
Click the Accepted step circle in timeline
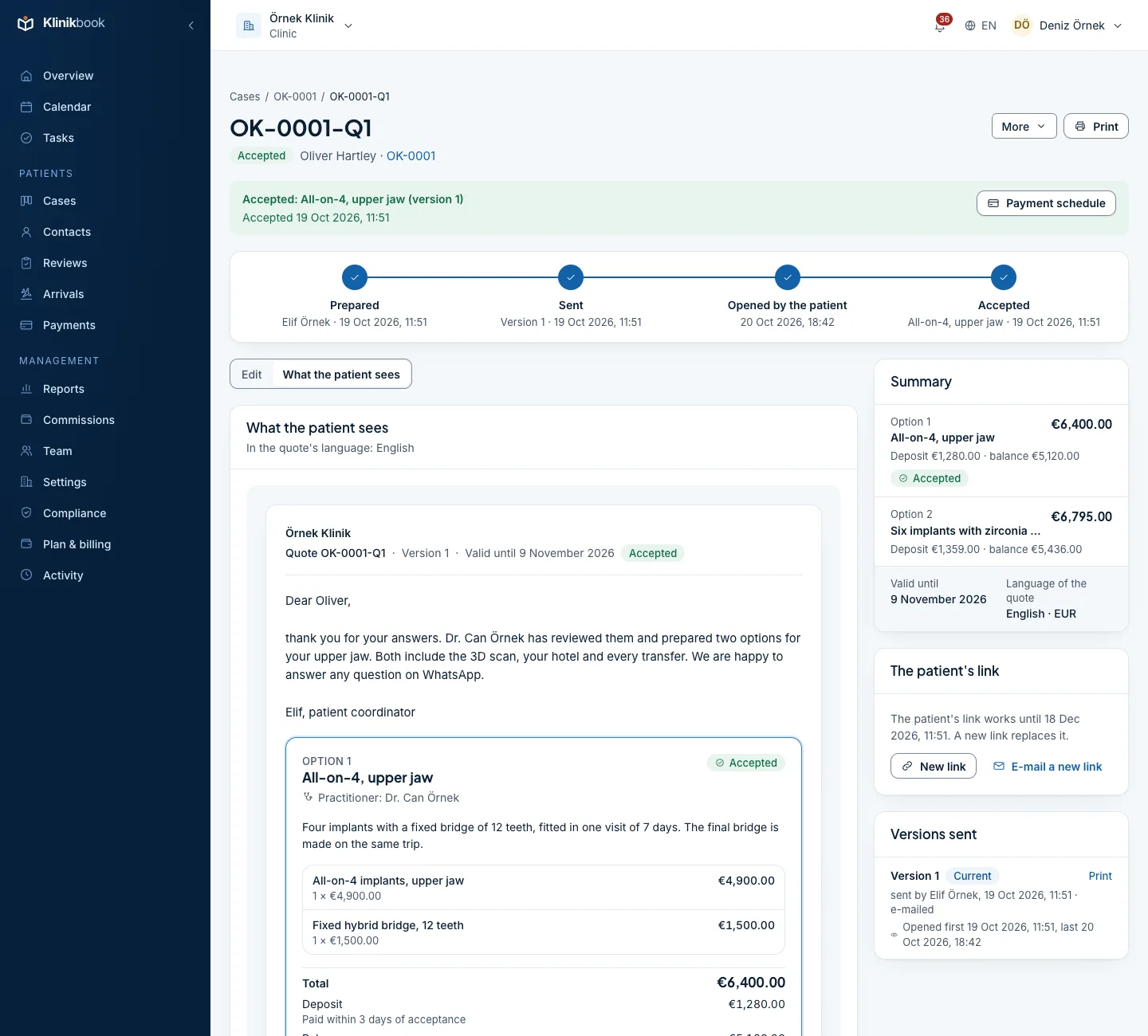pyautogui.click(x=1004, y=277)
